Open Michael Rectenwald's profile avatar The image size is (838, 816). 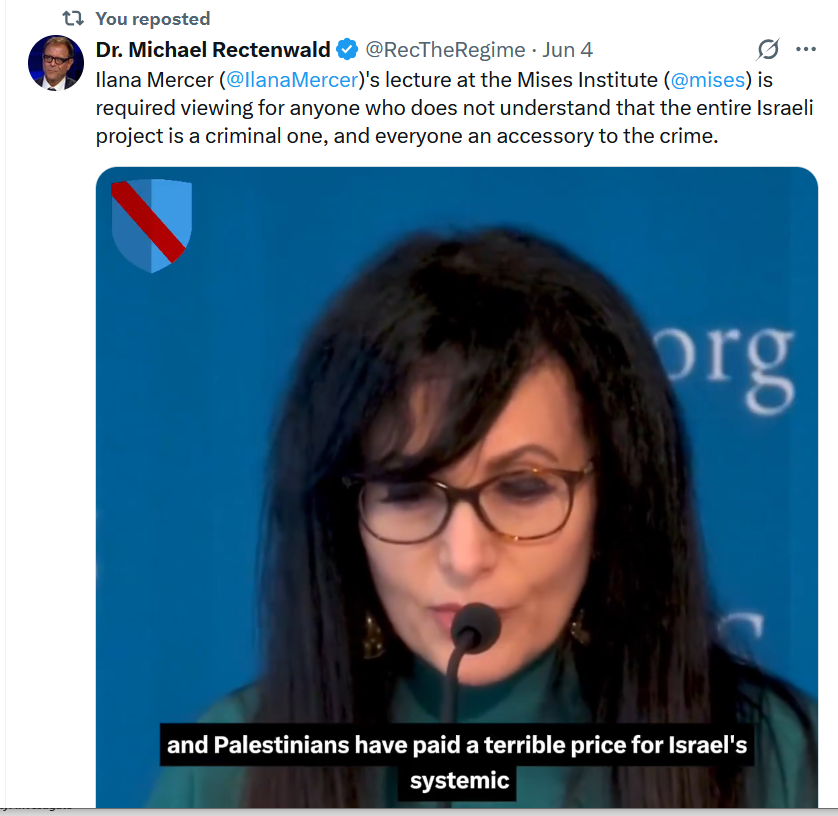[x=56, y=63]
